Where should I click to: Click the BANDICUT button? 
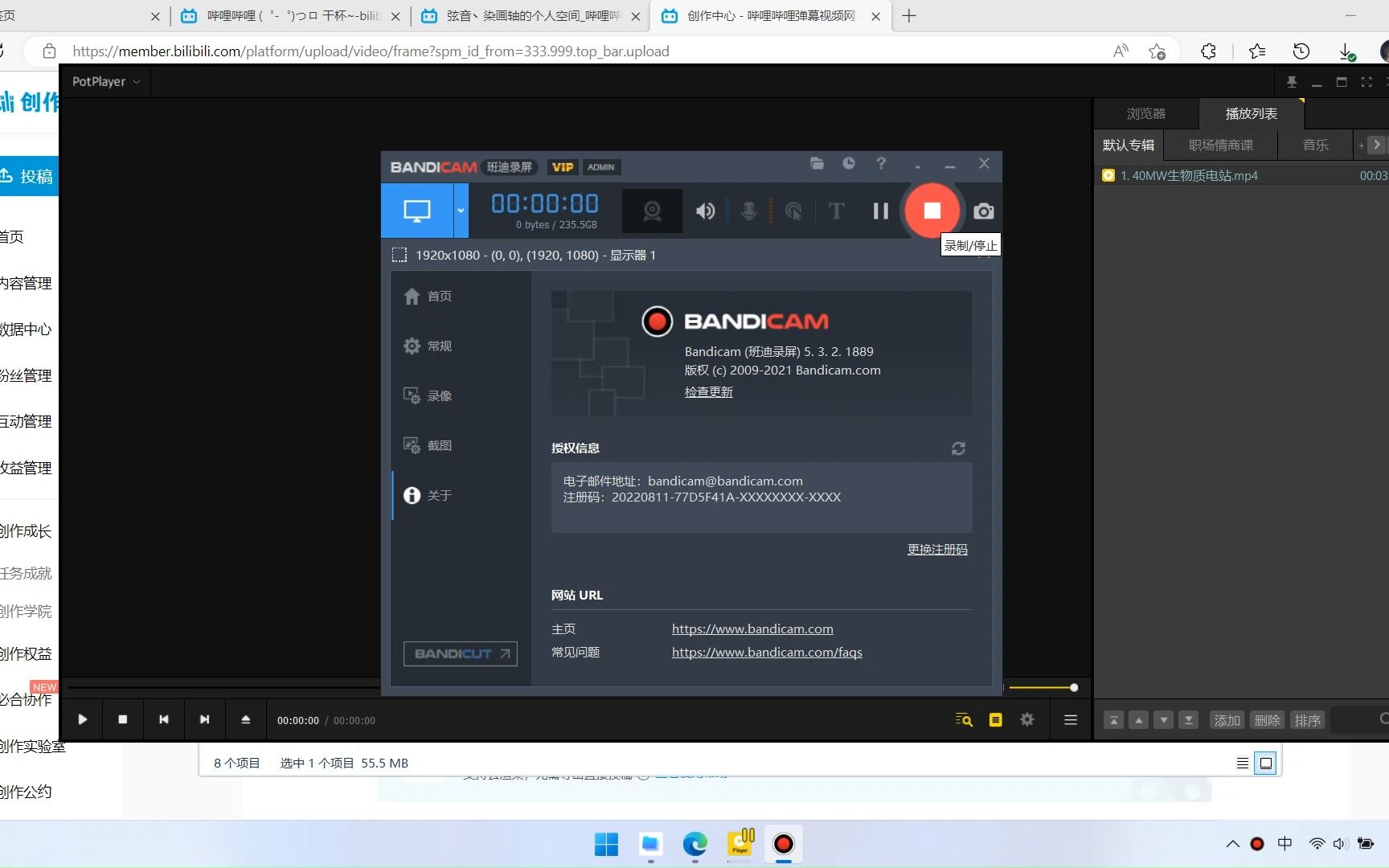coord(460,654)
